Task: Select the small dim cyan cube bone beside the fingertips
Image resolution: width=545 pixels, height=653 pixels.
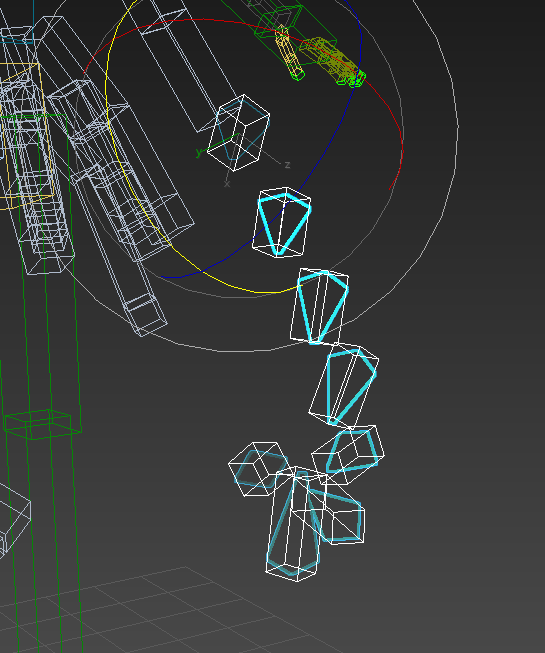Action: click(258, 469)
